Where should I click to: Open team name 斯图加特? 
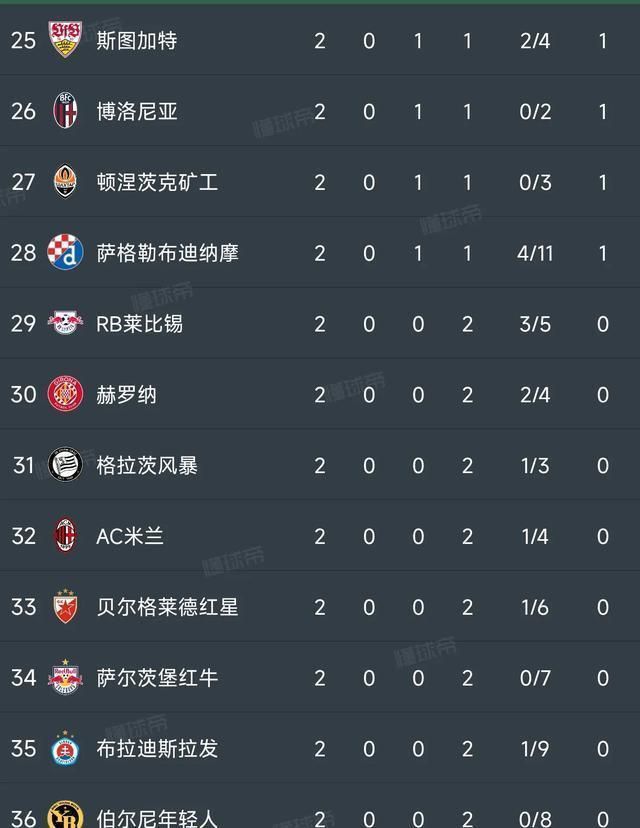tap(137, 40)
